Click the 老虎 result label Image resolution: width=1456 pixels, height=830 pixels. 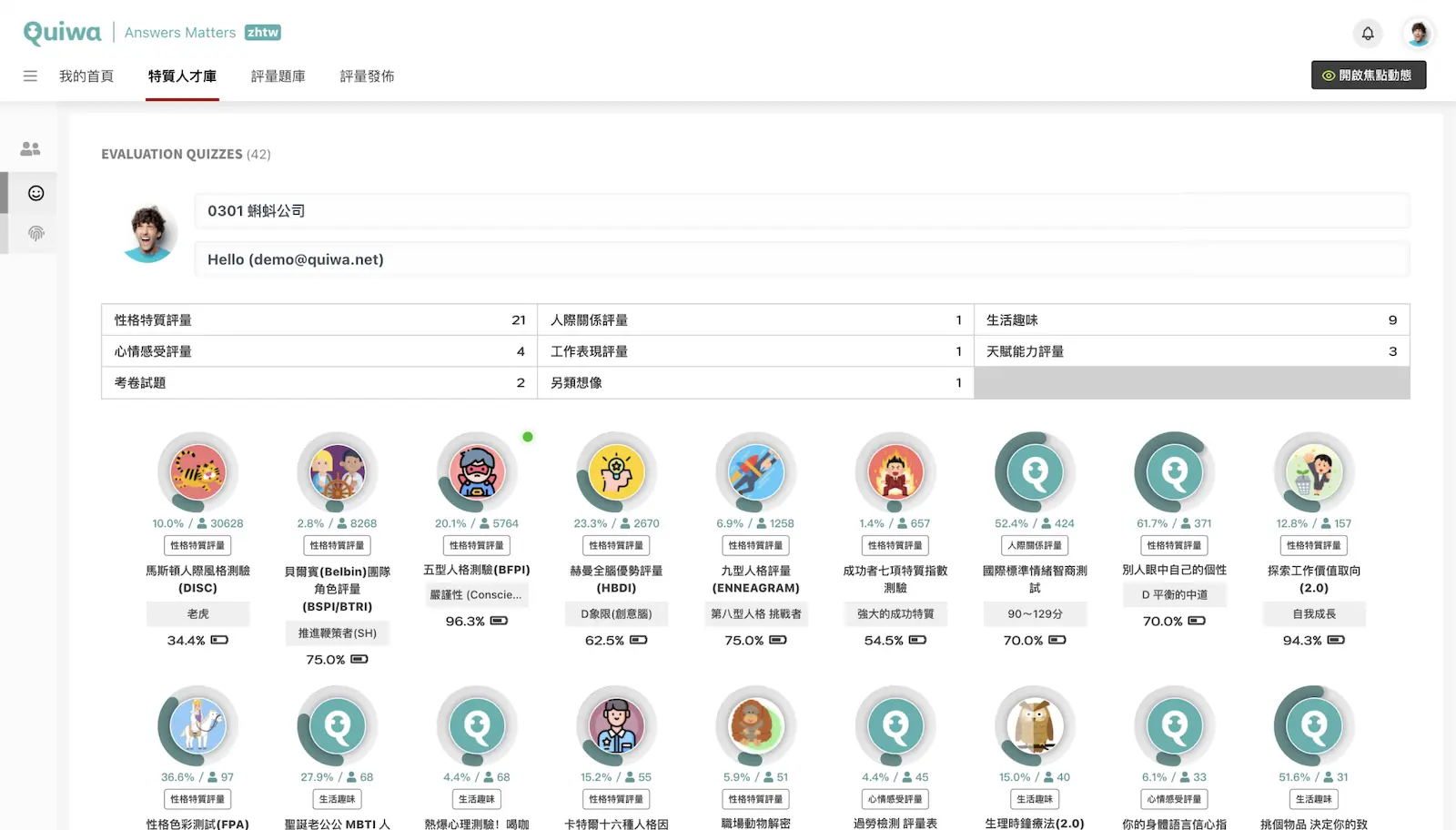tap(197, 614)
